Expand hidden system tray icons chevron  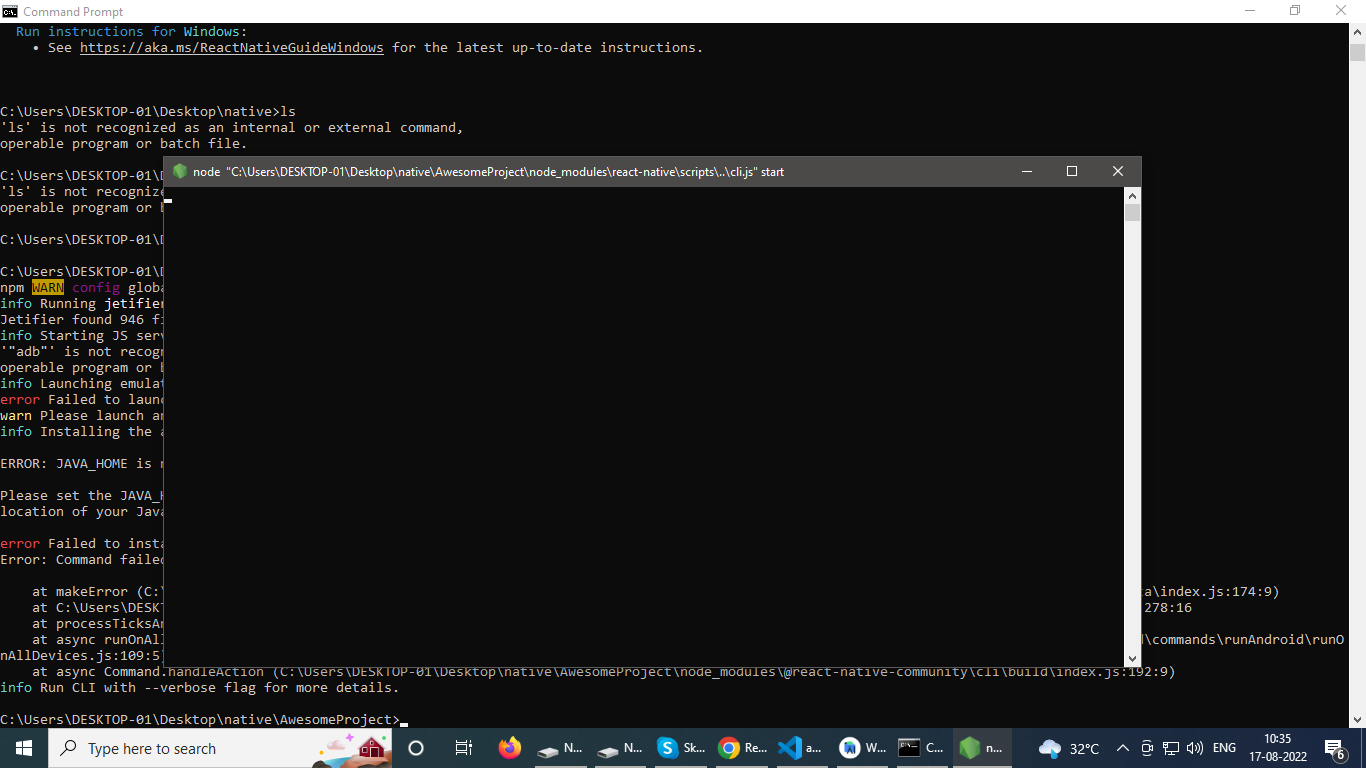(x=1122, y=748)
